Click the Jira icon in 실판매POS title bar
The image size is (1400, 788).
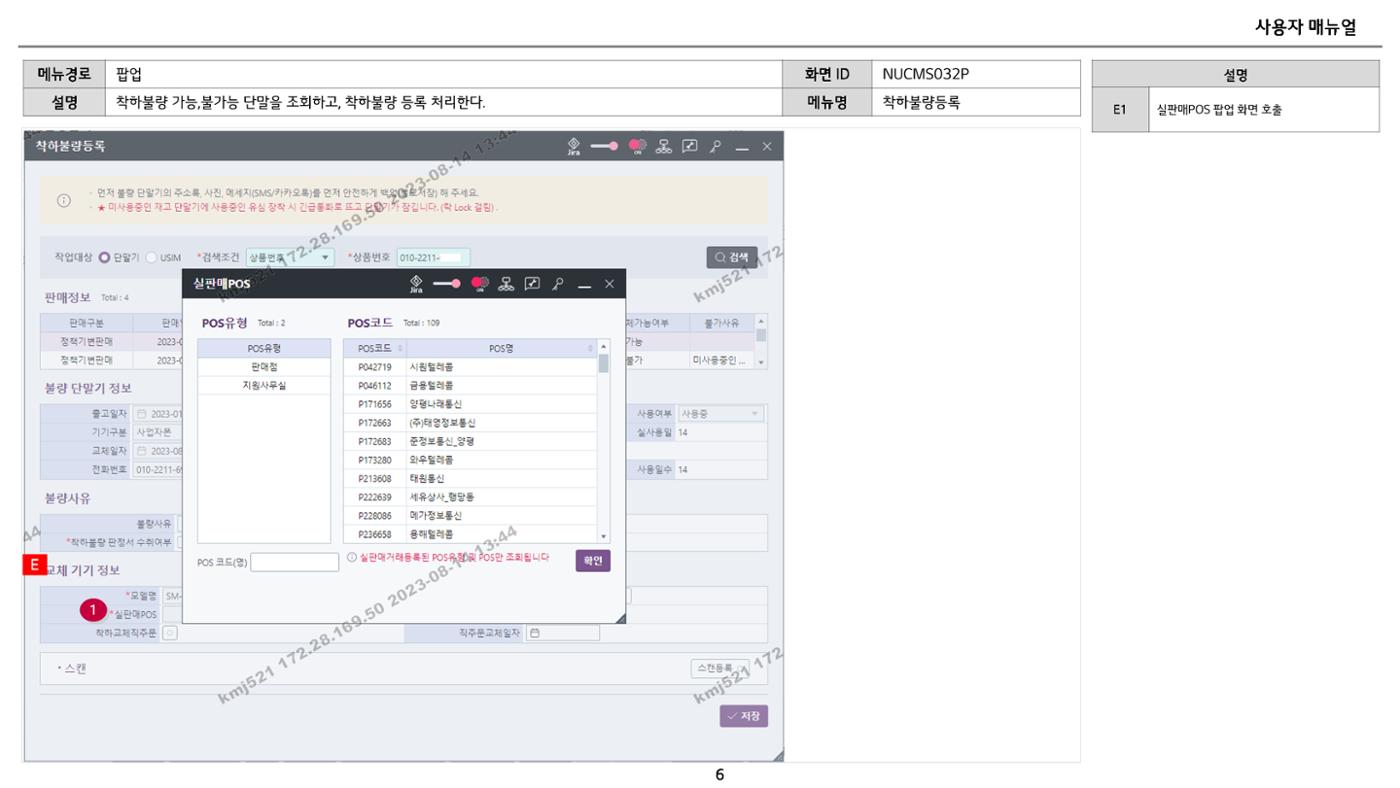pos(417,284)
